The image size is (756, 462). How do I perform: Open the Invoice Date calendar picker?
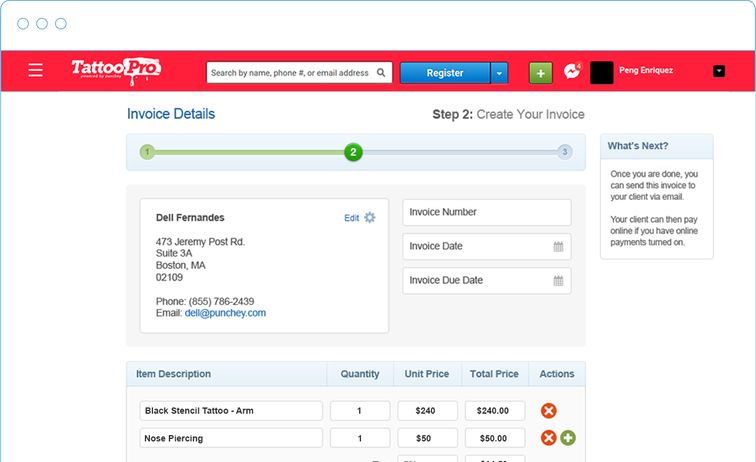click(558, 247)
